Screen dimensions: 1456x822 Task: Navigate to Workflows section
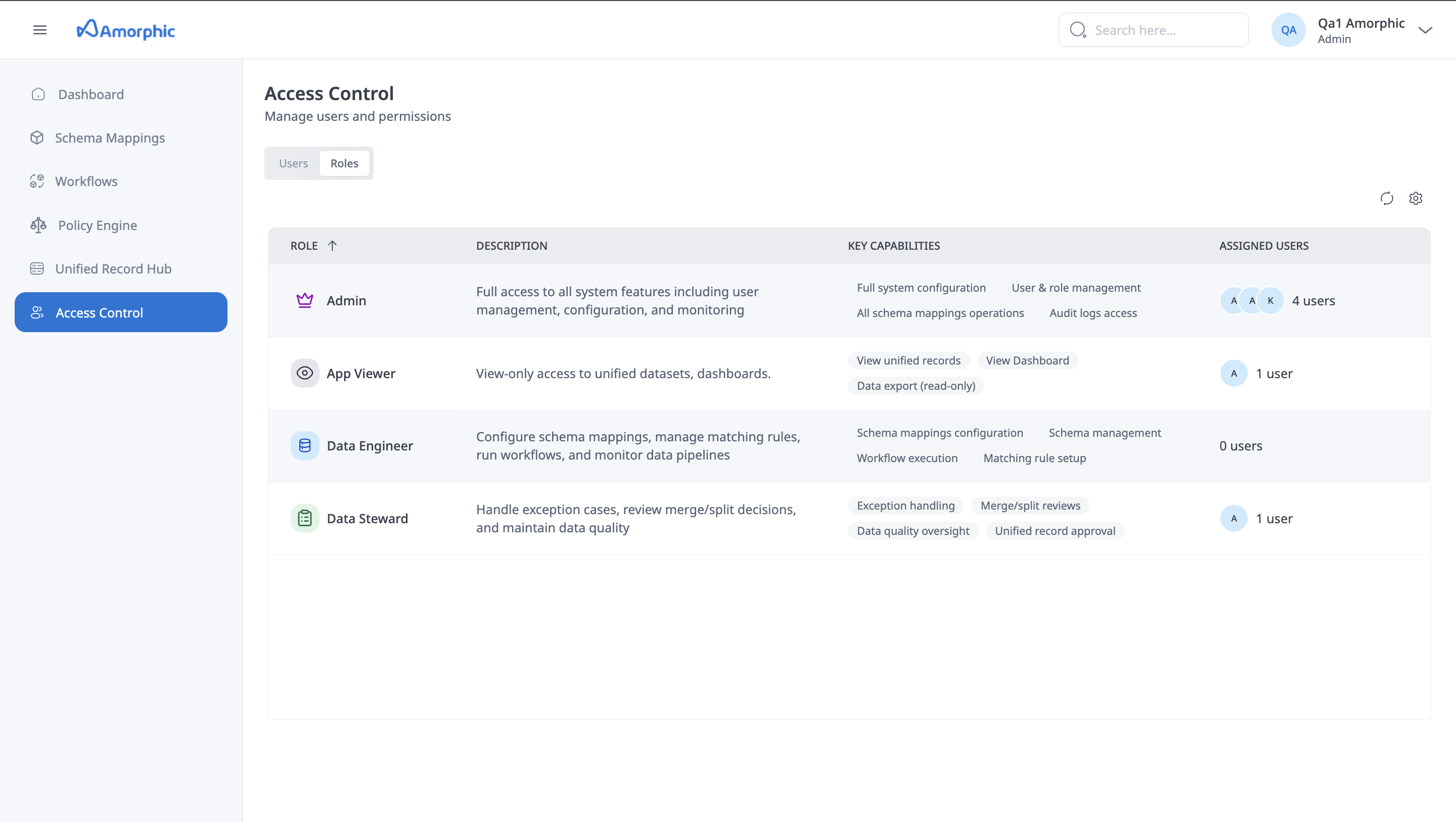pyautogui.click(x=86, y=181)
